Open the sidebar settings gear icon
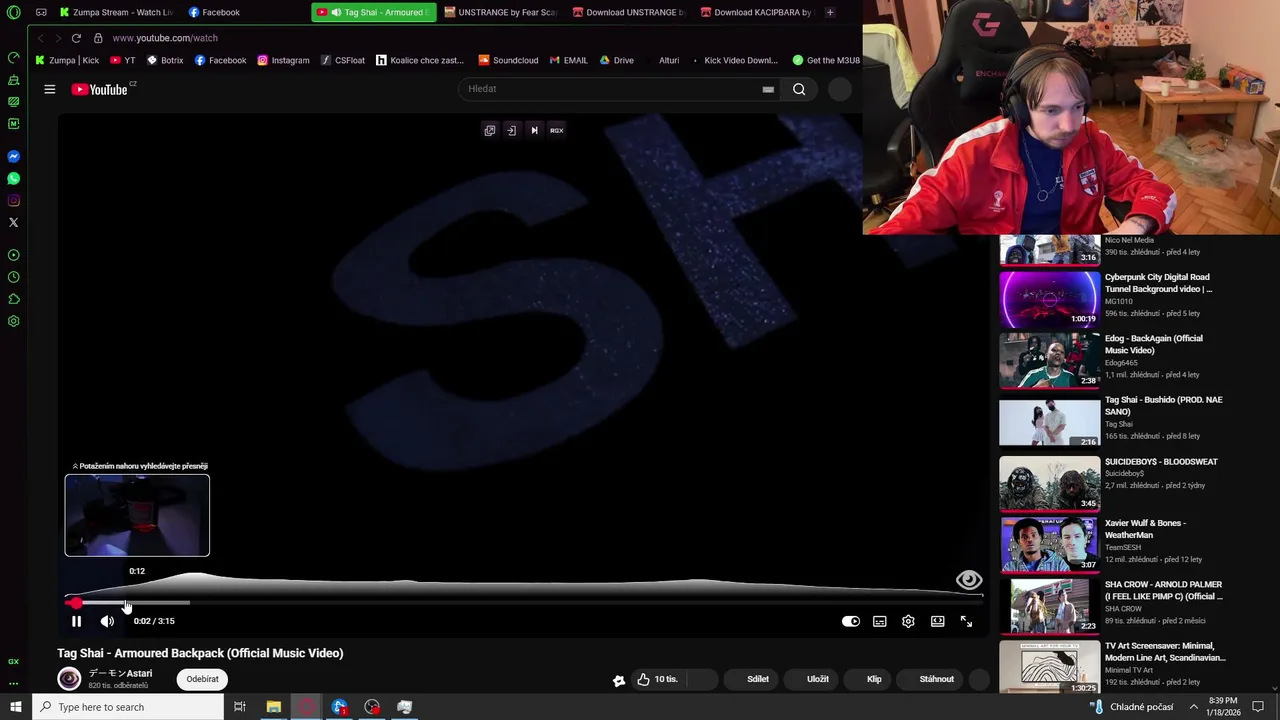 pyautogui.click(x=13, y=321)
